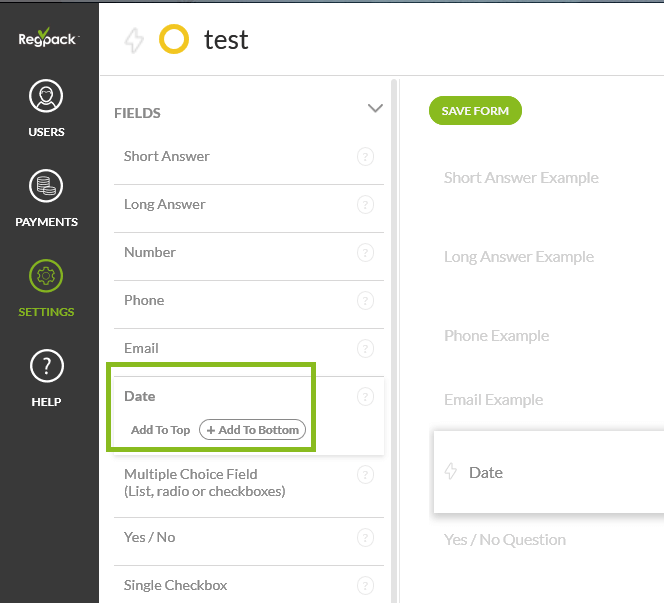Viewport: 664px width, 603px height.
Task: Click the Email Example form field
Action: click(493, 400)
